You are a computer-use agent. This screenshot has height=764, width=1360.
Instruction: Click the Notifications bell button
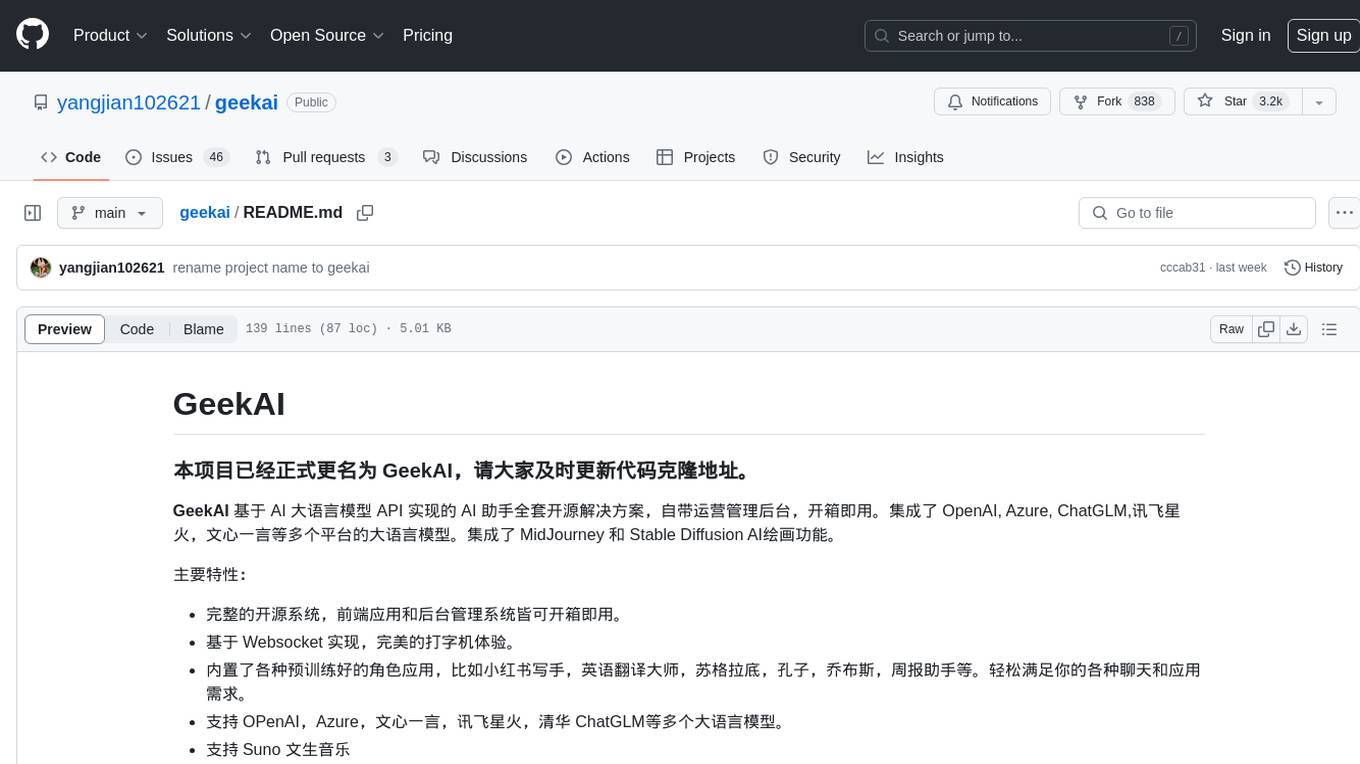993,102
